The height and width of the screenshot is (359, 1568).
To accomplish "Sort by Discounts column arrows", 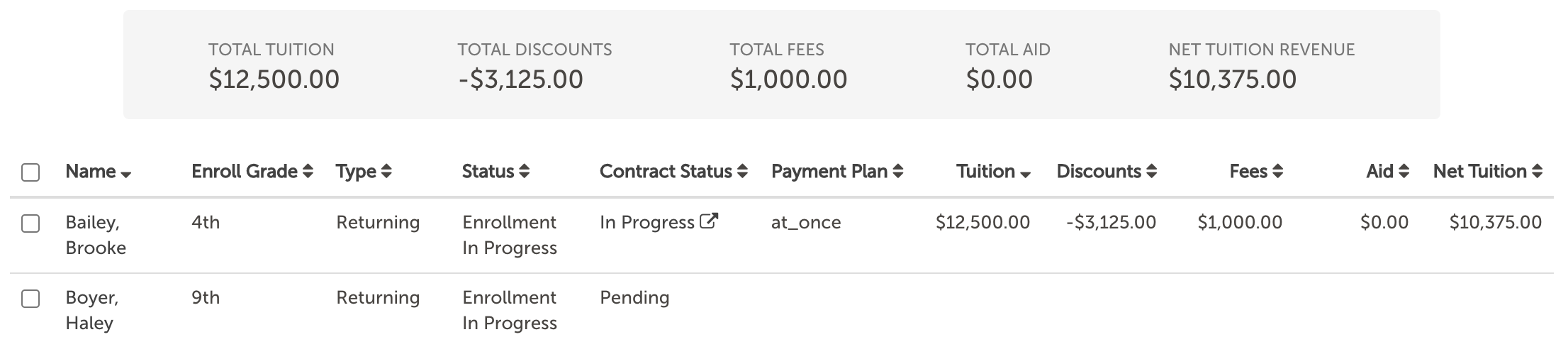I will click(1151, 171).
